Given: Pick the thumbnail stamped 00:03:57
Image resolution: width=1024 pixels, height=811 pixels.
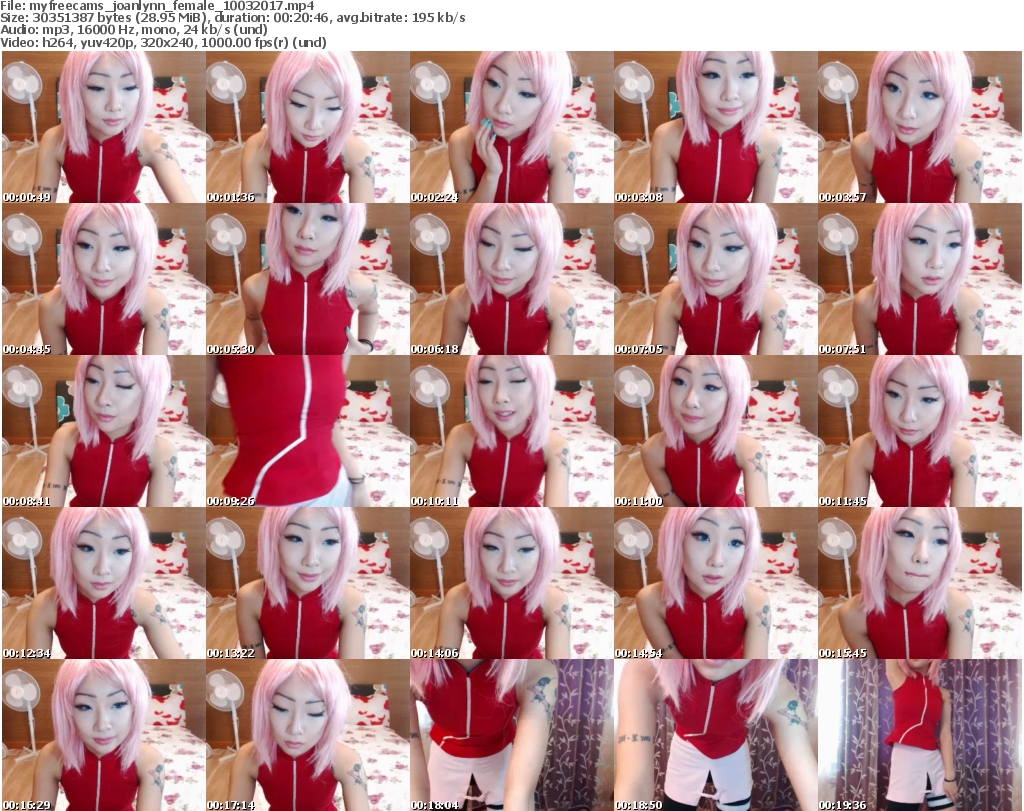Looking at the screenshot, I should (920, 127).
